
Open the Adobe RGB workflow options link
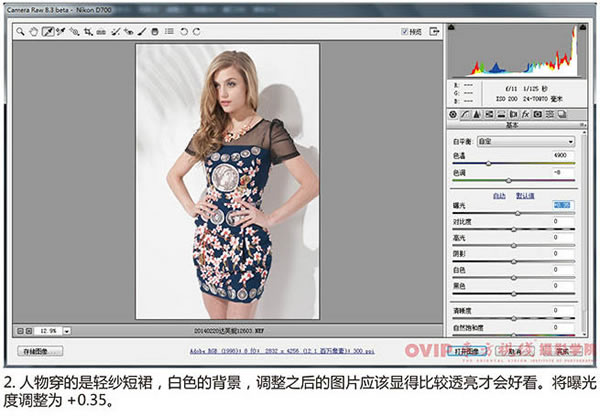point(282,351)
